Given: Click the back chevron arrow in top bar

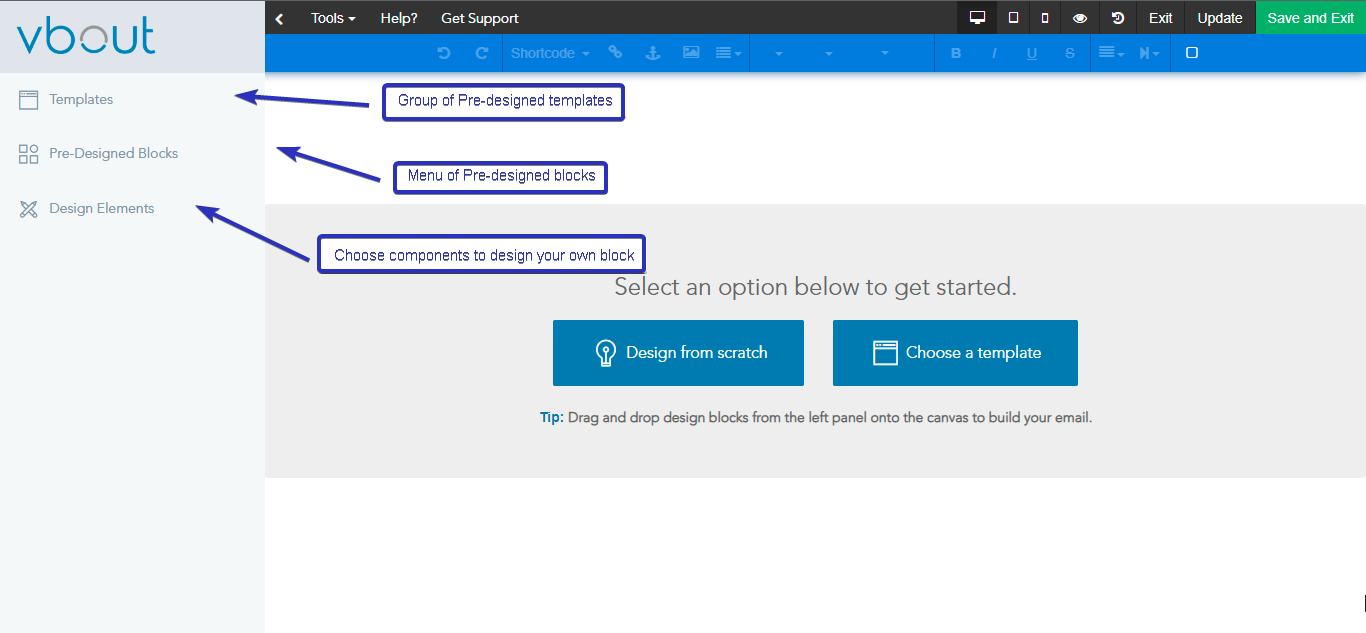Looking at the screenshot, I should [280, 18].
